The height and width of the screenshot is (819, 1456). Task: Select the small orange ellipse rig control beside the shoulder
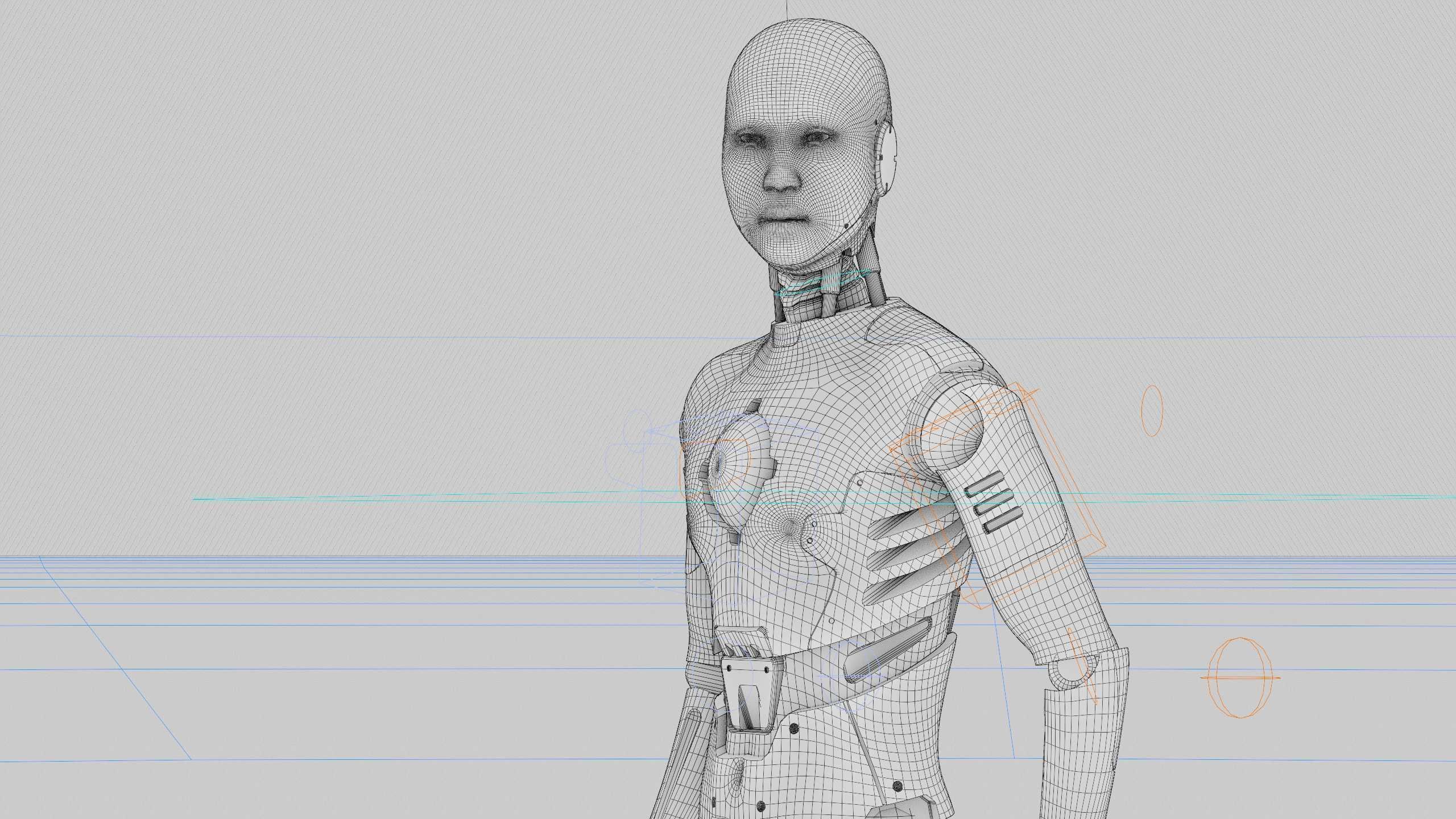coord(1152,411)
